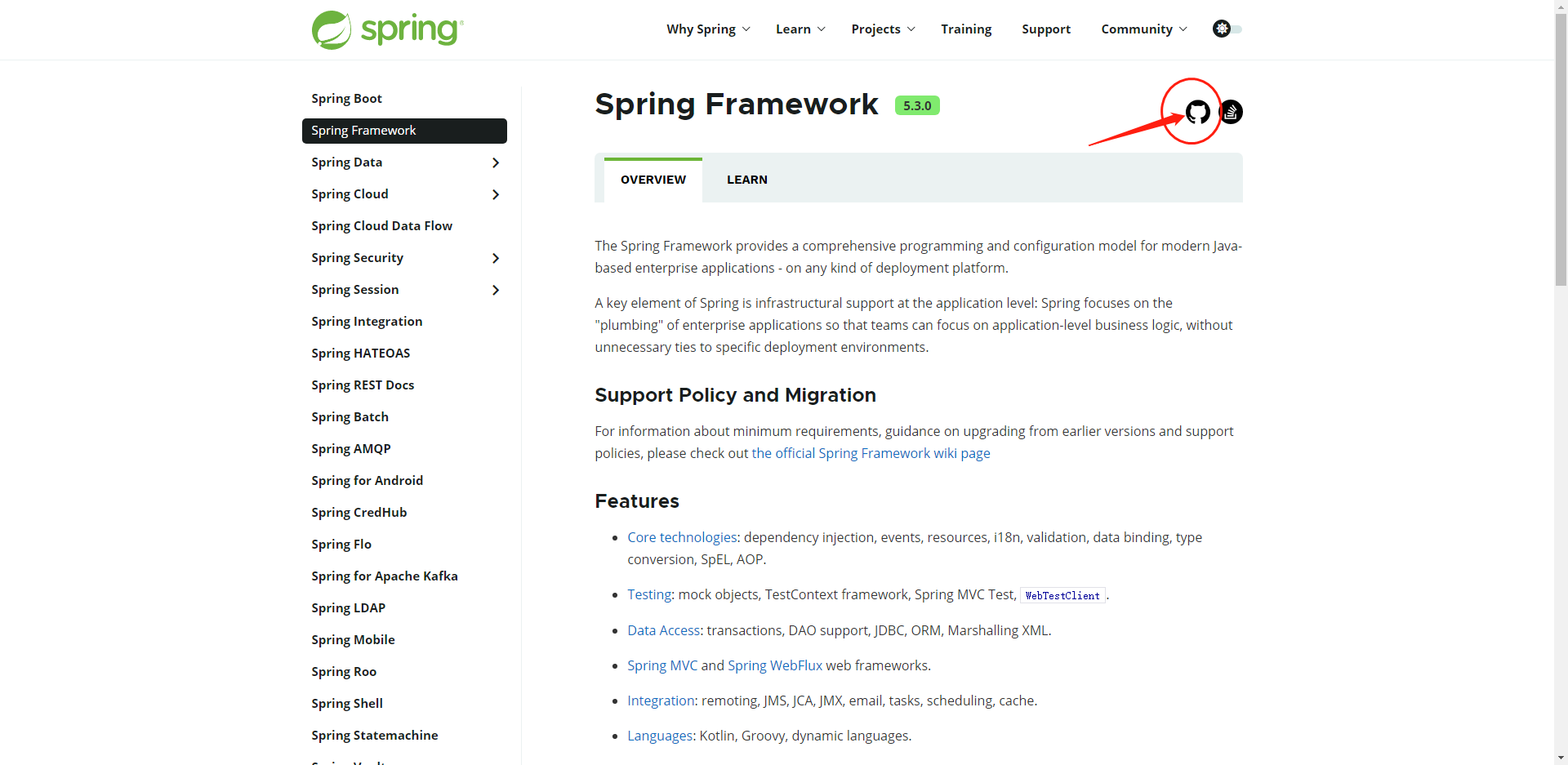This screenshot has height=765, width=1568.
Task: Open the official Spring Framework wiki page link
Action: [x=871, y=453]
